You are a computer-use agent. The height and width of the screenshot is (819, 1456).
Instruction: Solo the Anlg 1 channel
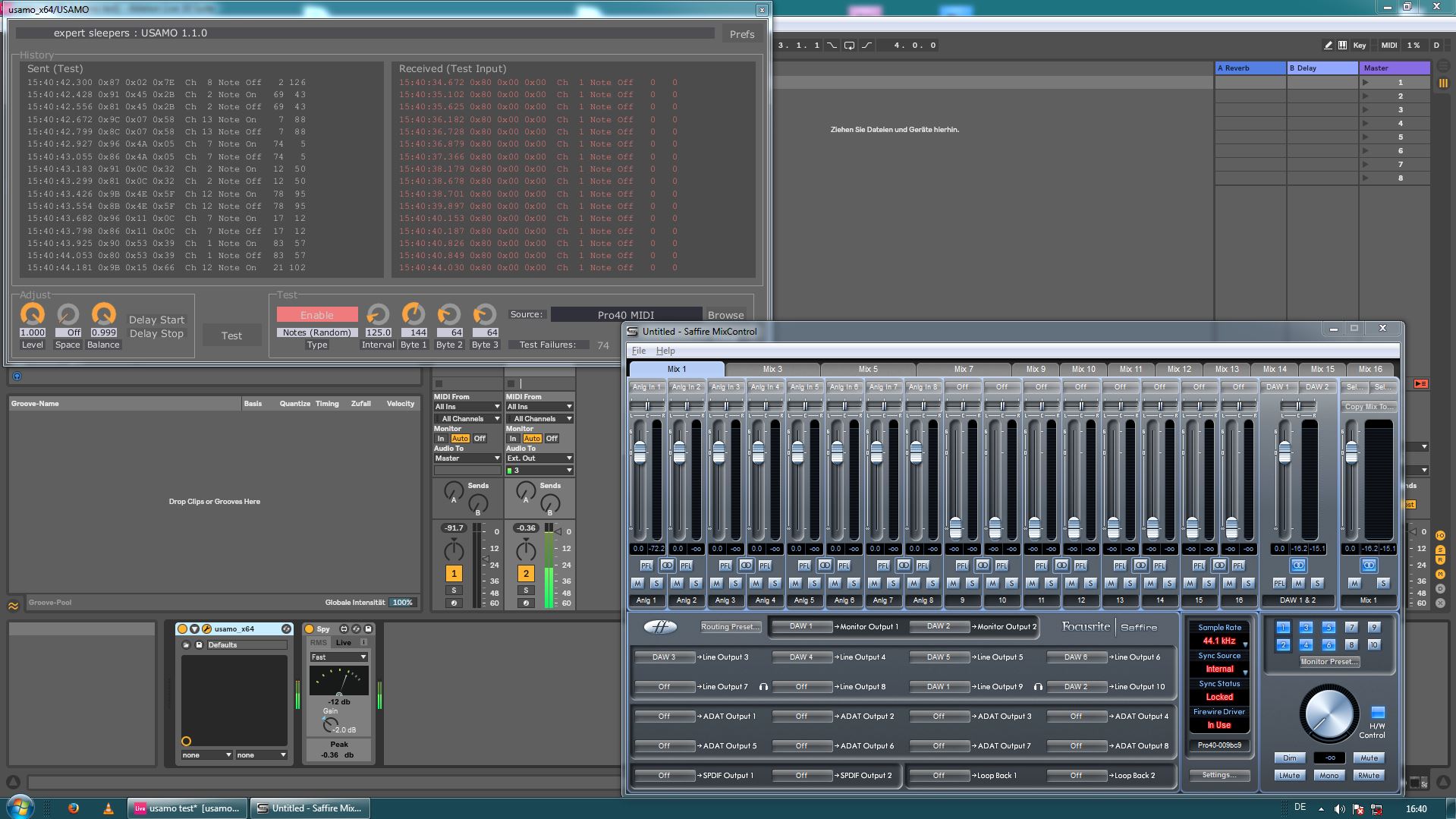coord(656,584)
